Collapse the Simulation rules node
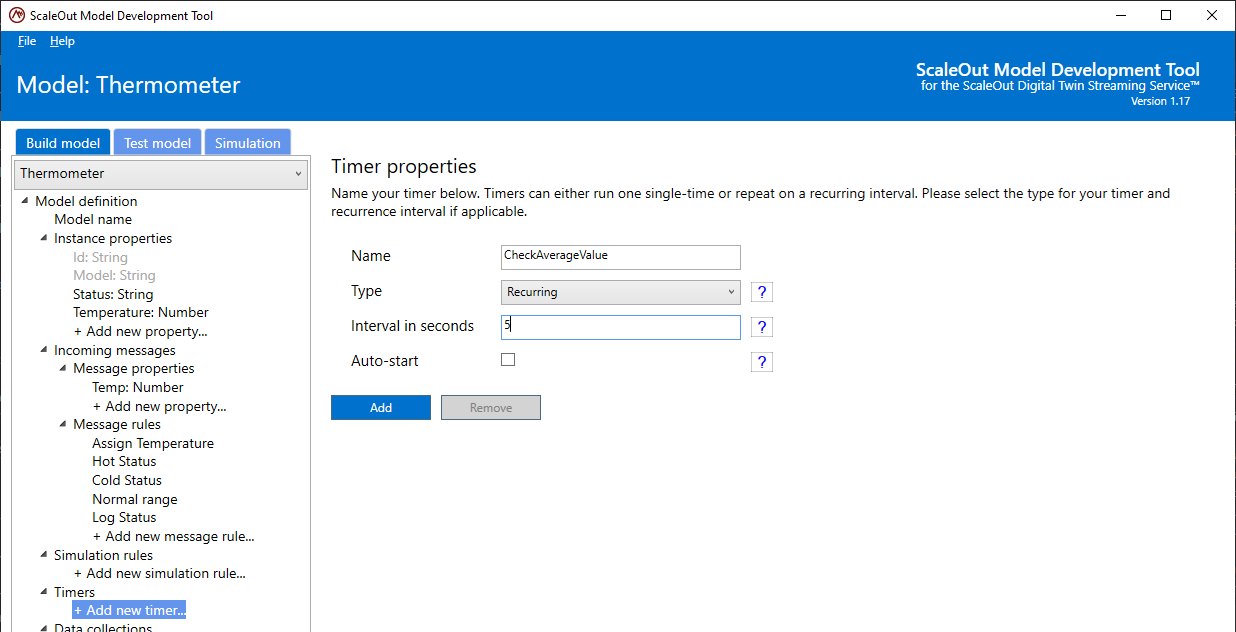1236x632 pixels. (44, 555)
